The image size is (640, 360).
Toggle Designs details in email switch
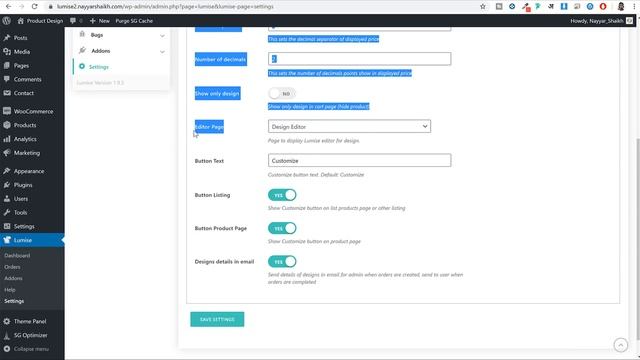click(282, 262)
